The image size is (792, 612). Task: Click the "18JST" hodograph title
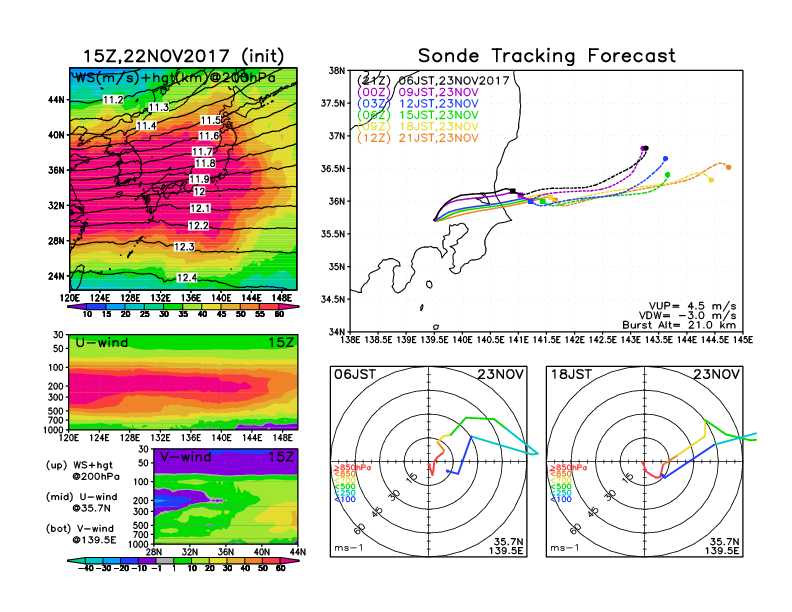571,374
